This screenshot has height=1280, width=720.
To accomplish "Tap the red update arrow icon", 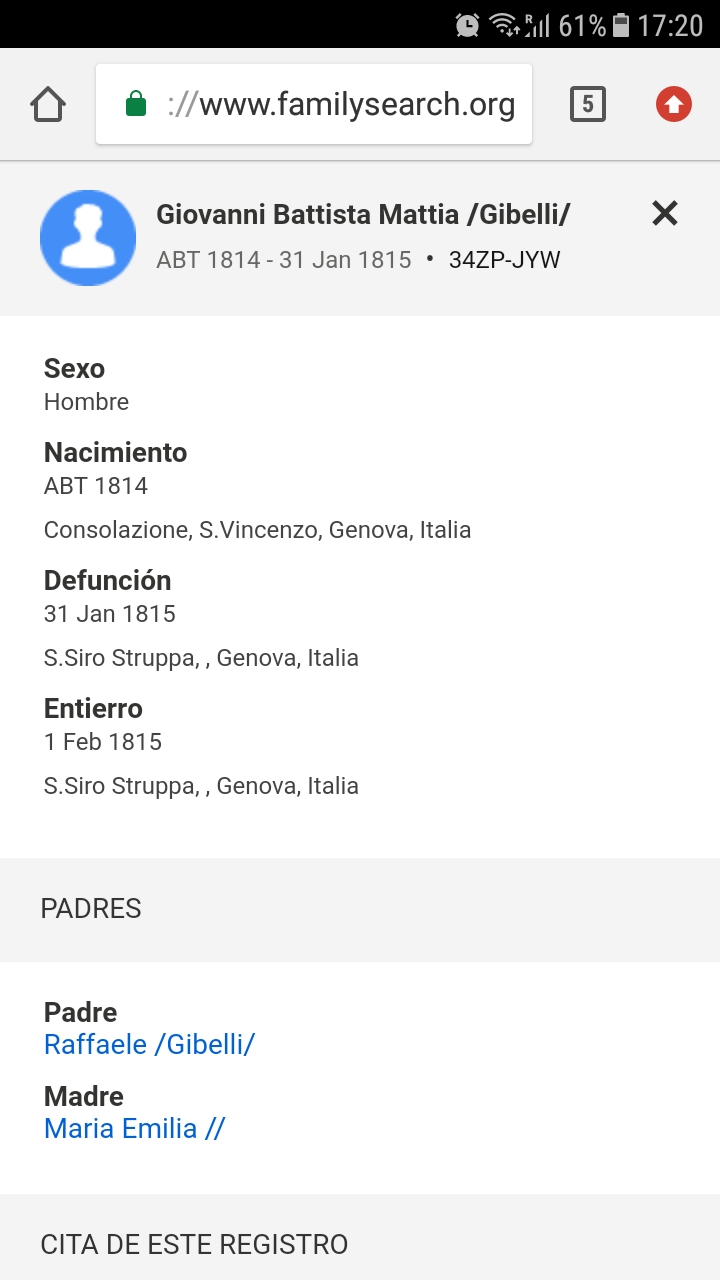I will (674, 104).
